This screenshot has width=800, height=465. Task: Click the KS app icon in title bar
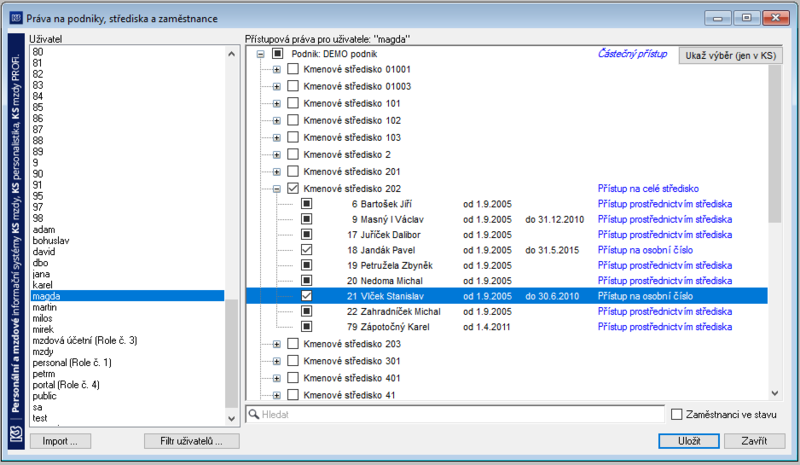coord(16,18)
